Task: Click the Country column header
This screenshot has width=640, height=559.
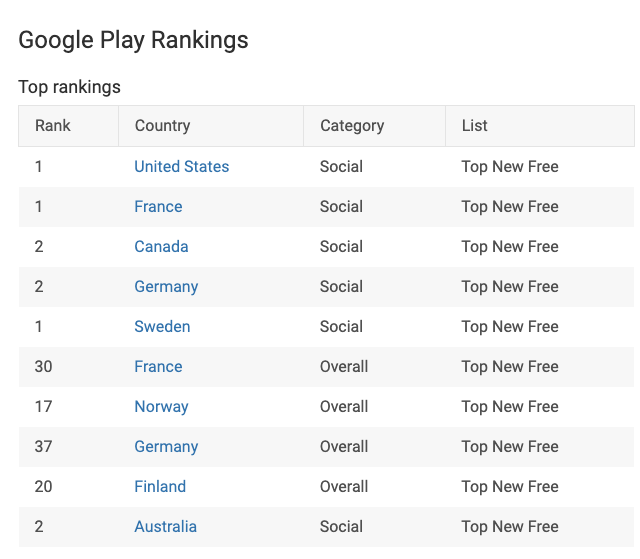Action: 162,126
